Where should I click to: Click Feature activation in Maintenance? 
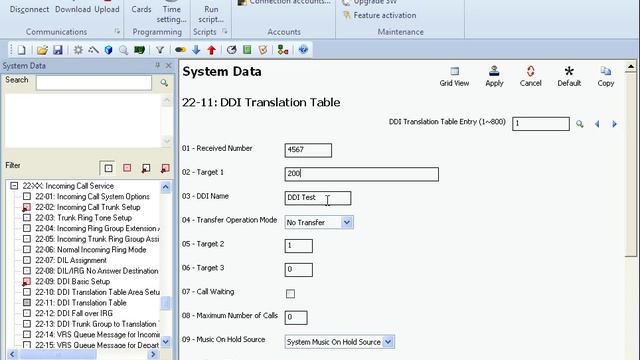(380, 15)
